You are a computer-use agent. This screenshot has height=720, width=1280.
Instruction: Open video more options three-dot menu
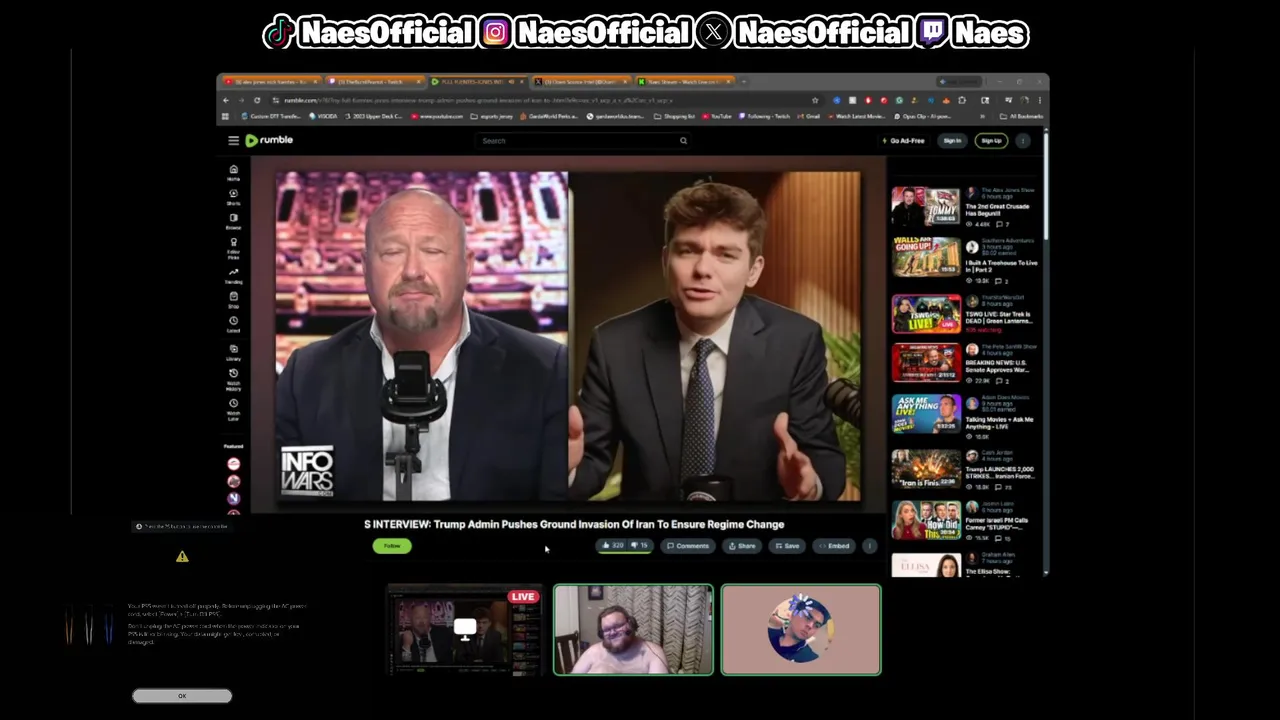pos(870,546)
